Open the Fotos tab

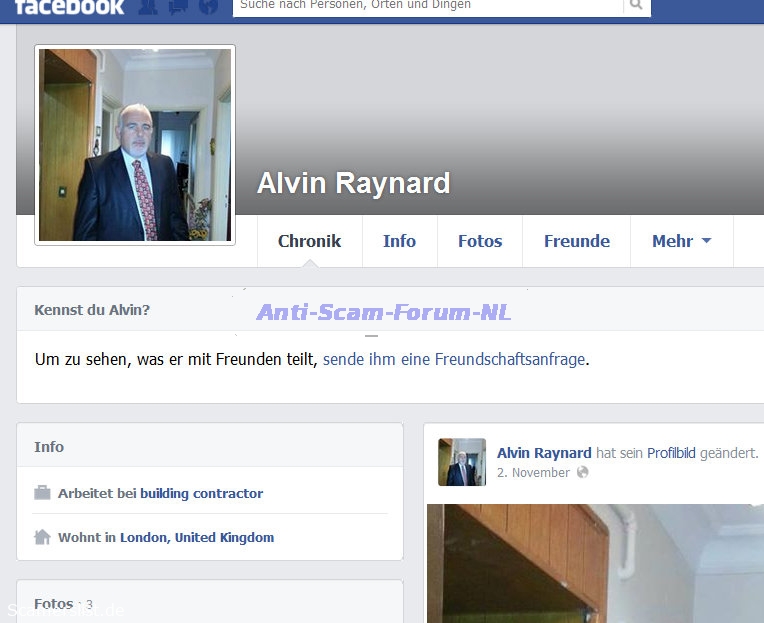click(480, 241)
